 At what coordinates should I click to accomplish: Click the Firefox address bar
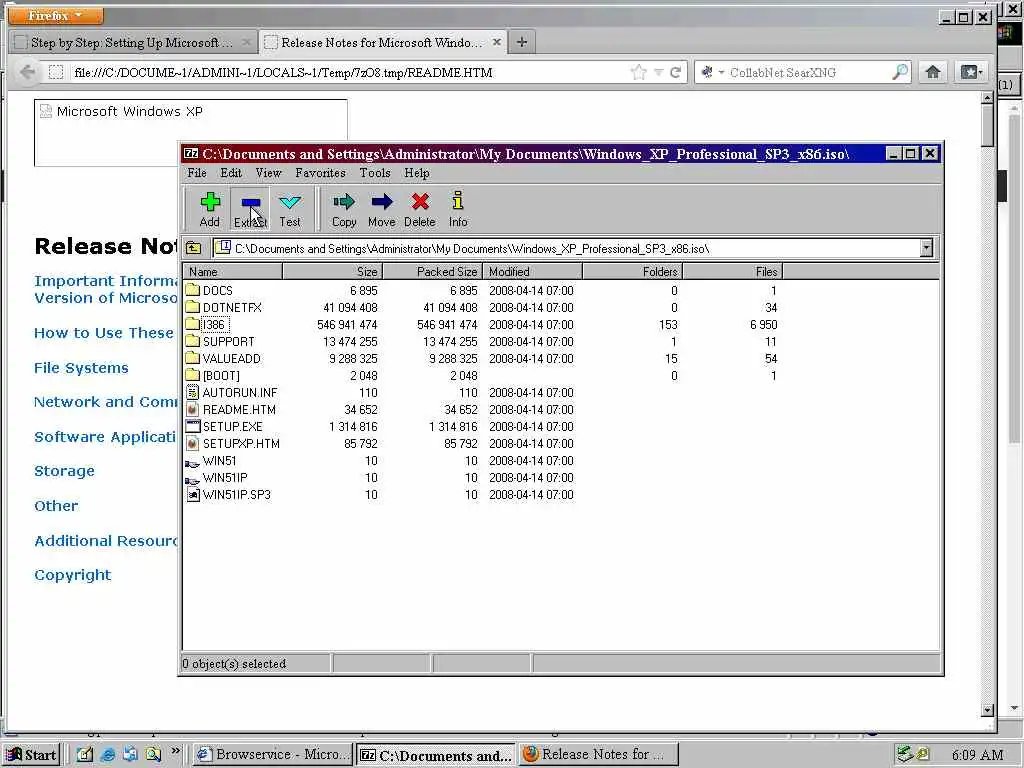tap(349, 72)
